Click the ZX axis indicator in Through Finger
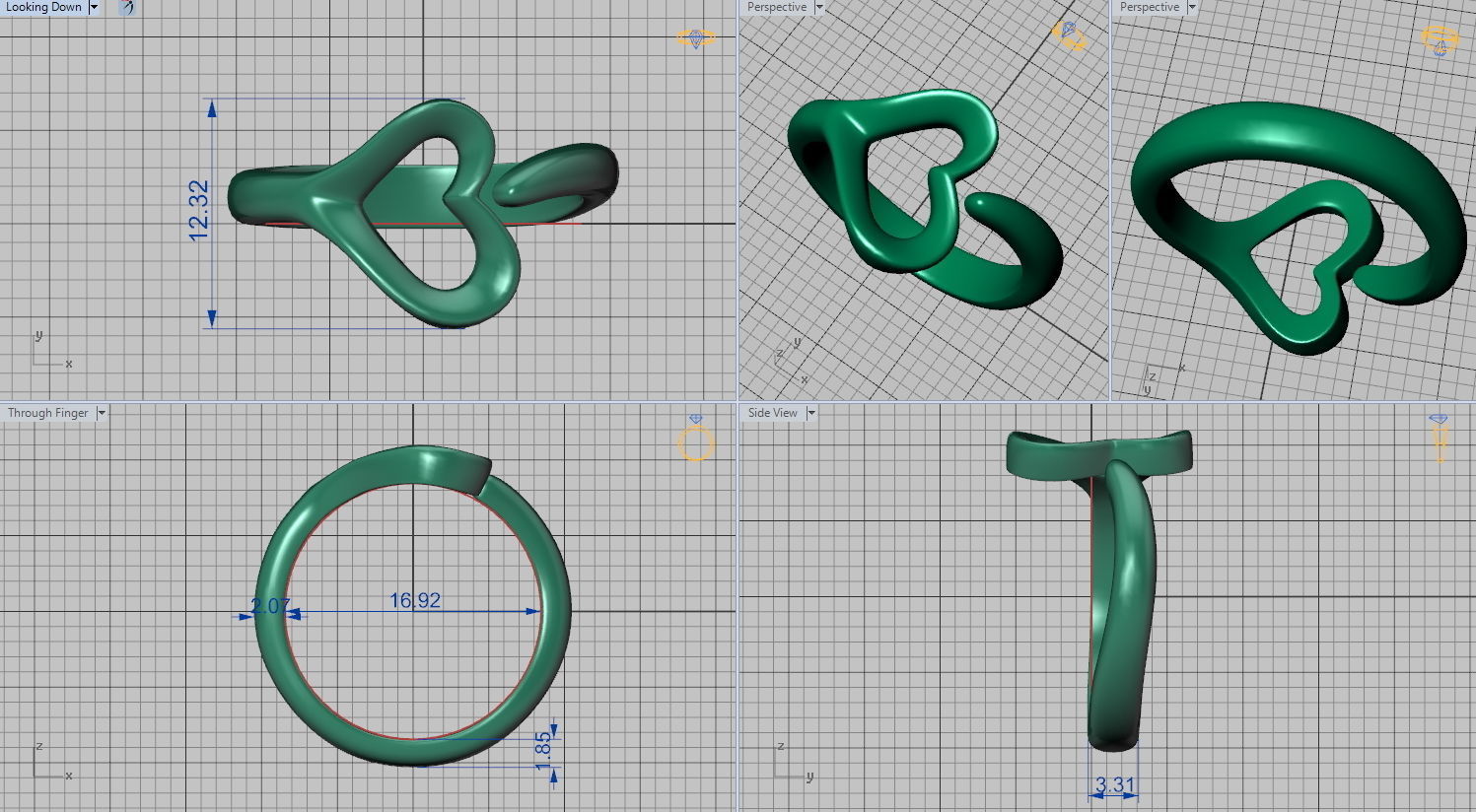Image resolution: width=1476 pixels, height=812 pixels. (x=51, y=763)
